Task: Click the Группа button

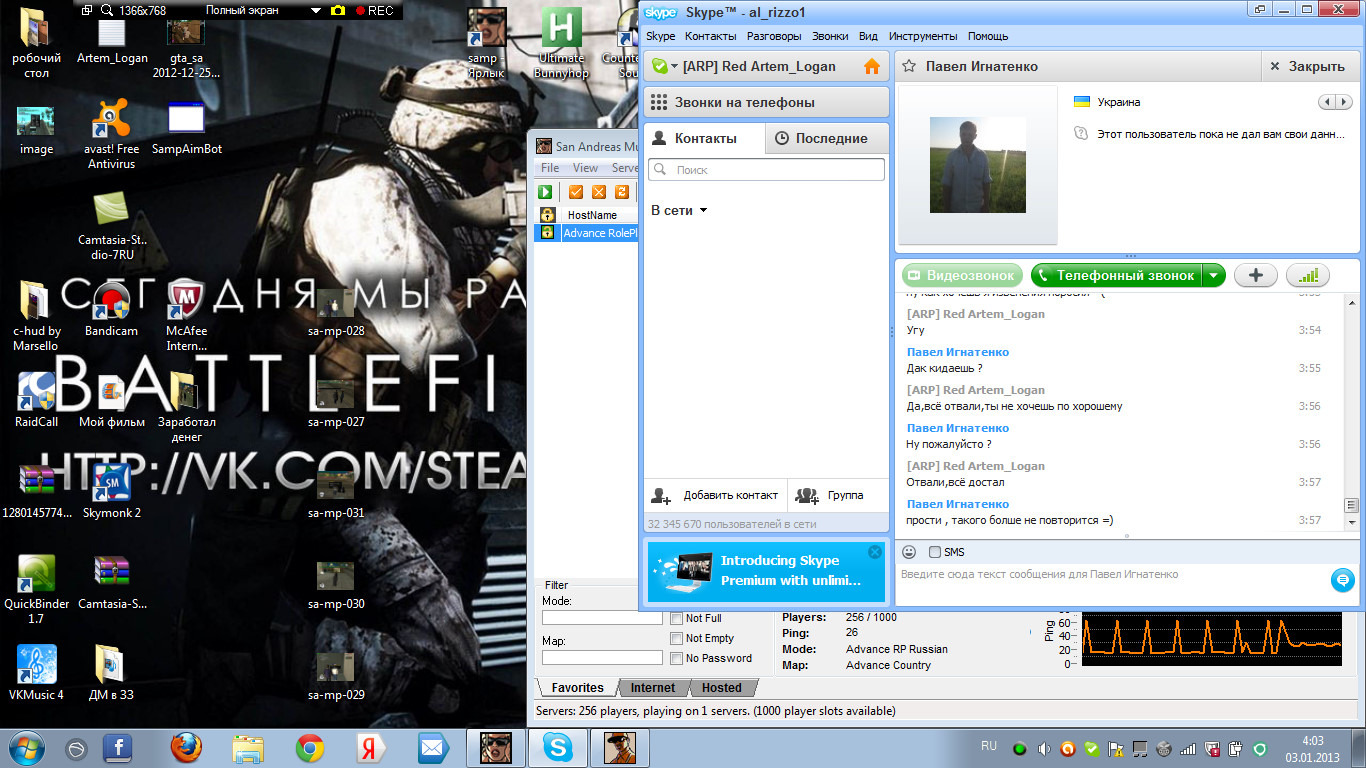Action: [x=837, y=495]
